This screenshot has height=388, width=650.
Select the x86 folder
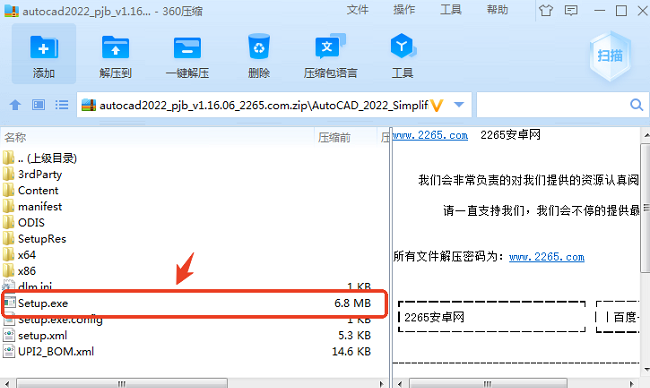point(195,271)
